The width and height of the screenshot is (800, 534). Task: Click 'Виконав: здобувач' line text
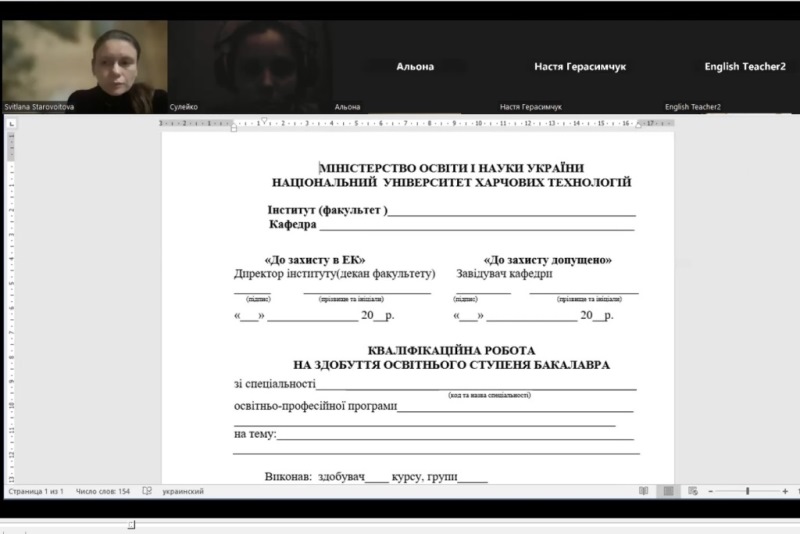[x=315, y=476]
